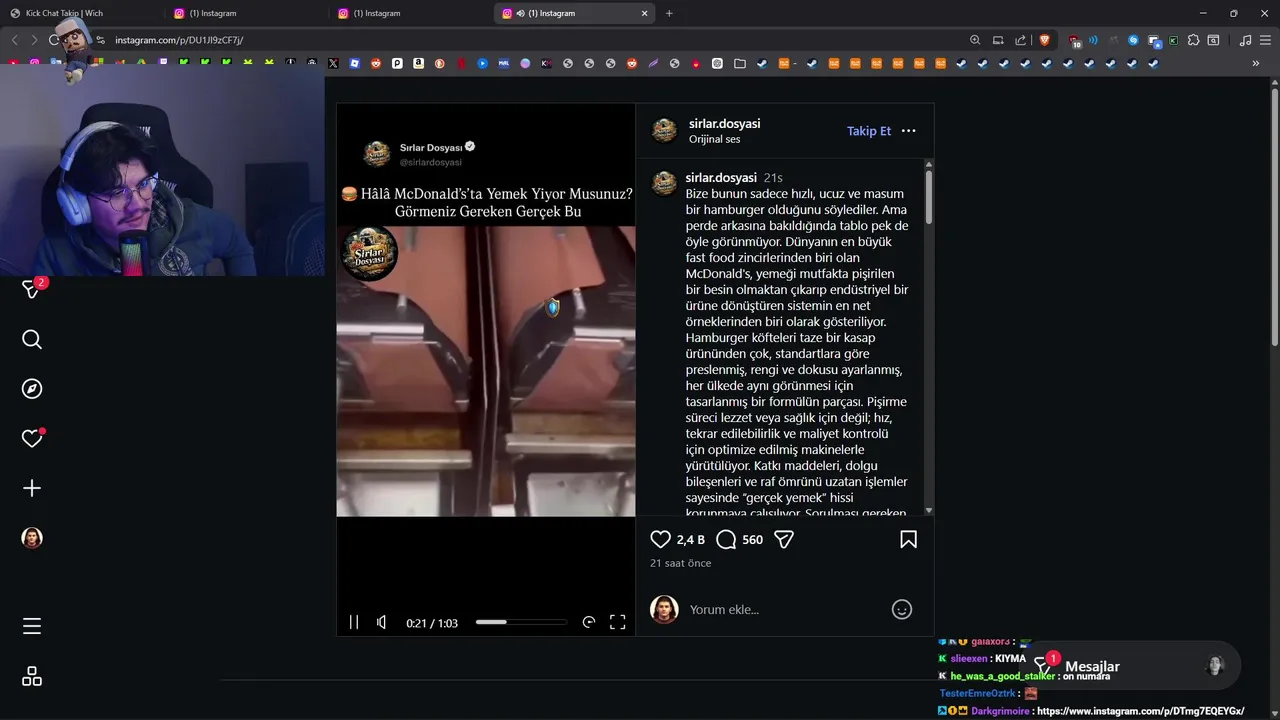Focus the Yorum ekle comment field
Screen dimensions: 1280x720
point(785,609)
